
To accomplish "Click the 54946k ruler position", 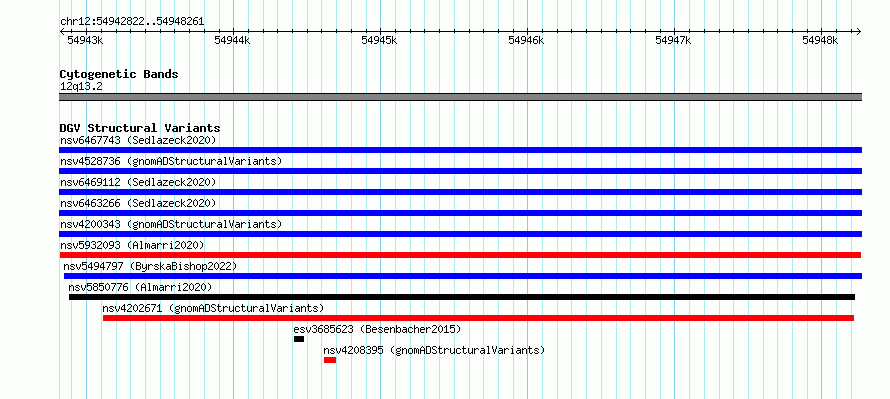I will pos(526,40).
